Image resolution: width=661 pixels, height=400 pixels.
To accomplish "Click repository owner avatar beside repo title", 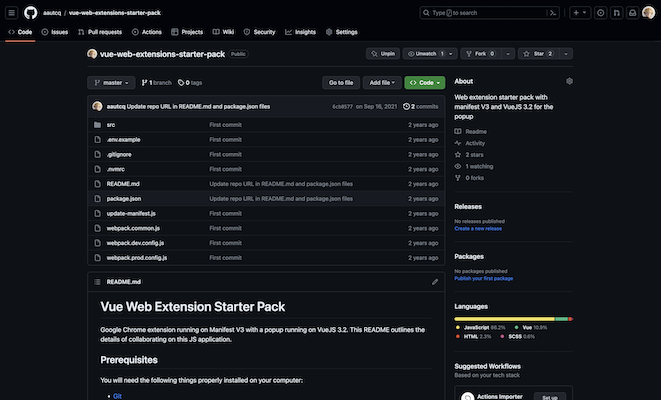I will [x=92, y=54].
